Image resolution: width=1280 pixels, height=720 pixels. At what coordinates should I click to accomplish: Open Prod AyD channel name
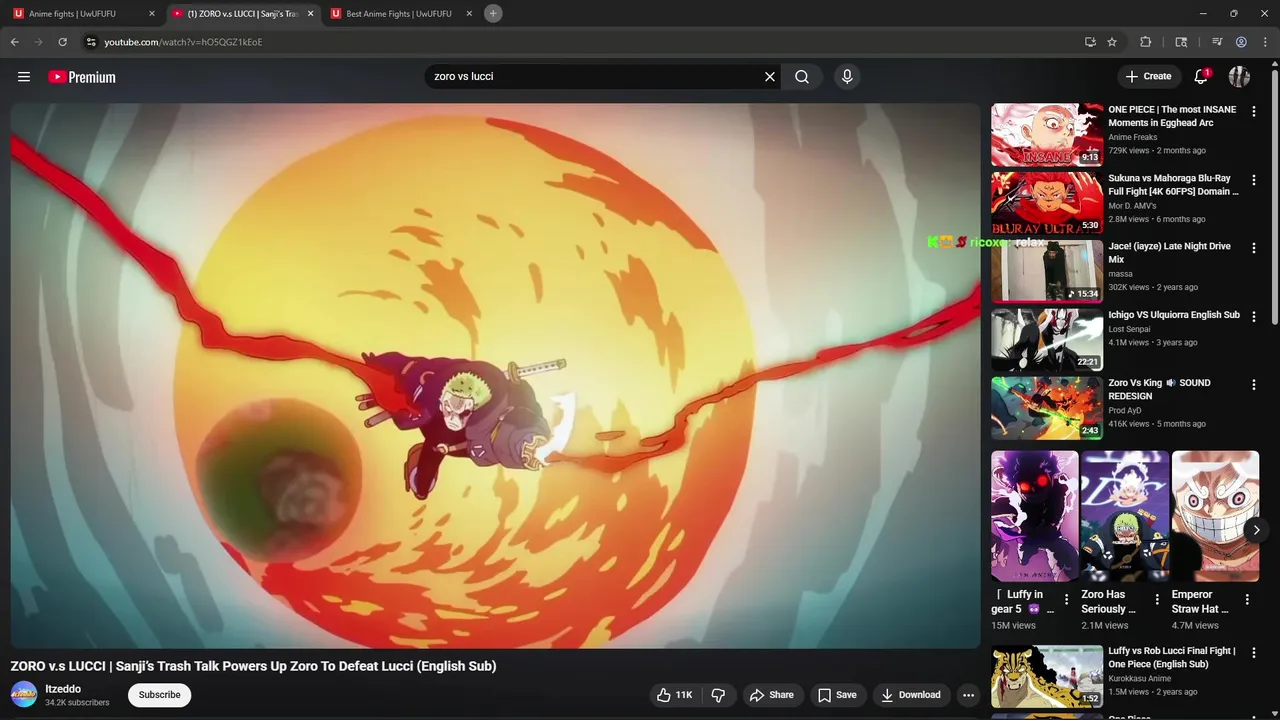[1125, 410]
